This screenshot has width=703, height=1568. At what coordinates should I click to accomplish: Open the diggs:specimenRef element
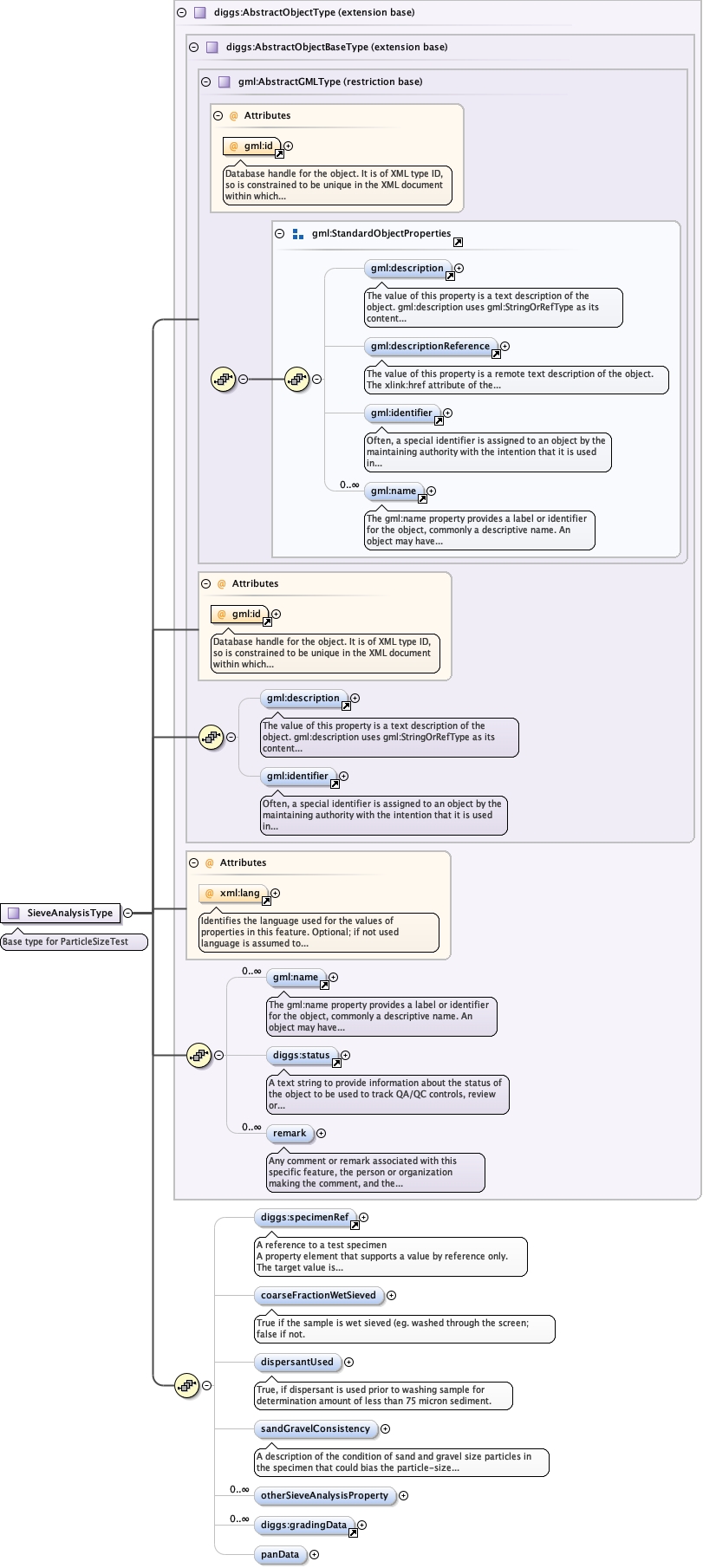point(304,1218)
